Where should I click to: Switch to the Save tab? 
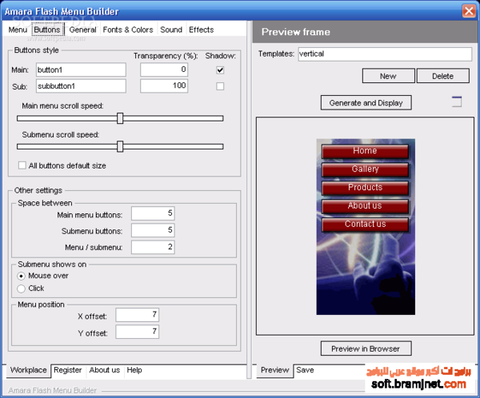[305, 370]
